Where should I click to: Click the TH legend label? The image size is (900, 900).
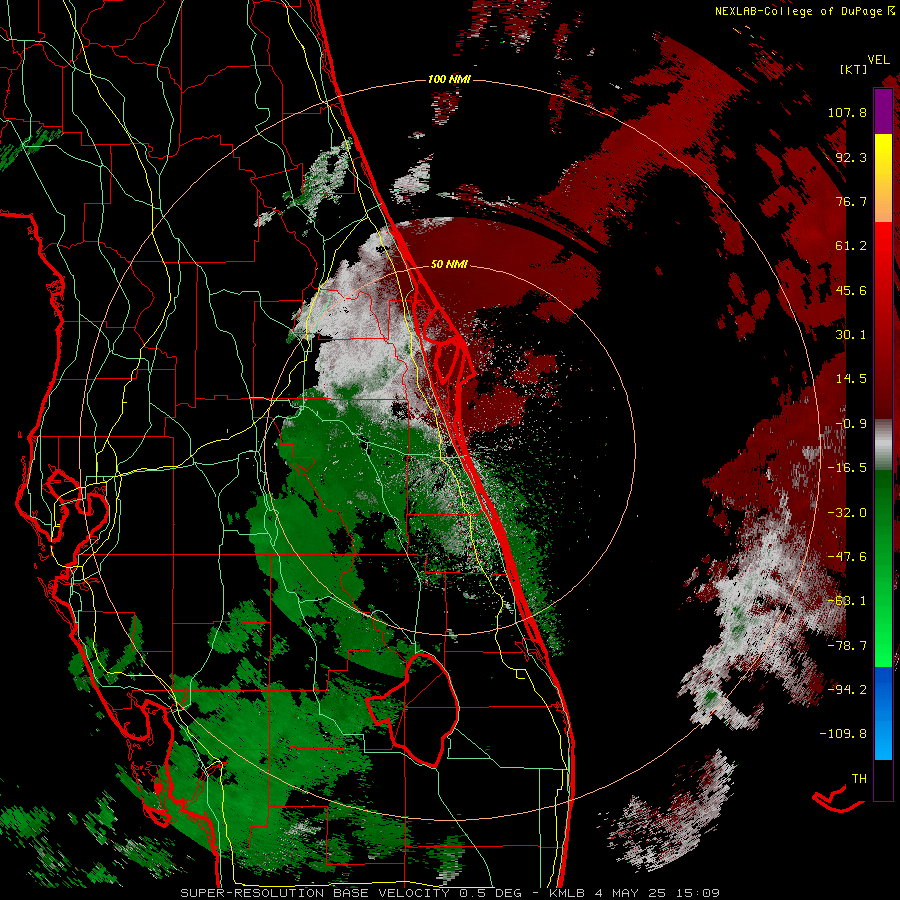tap(859, 779)
